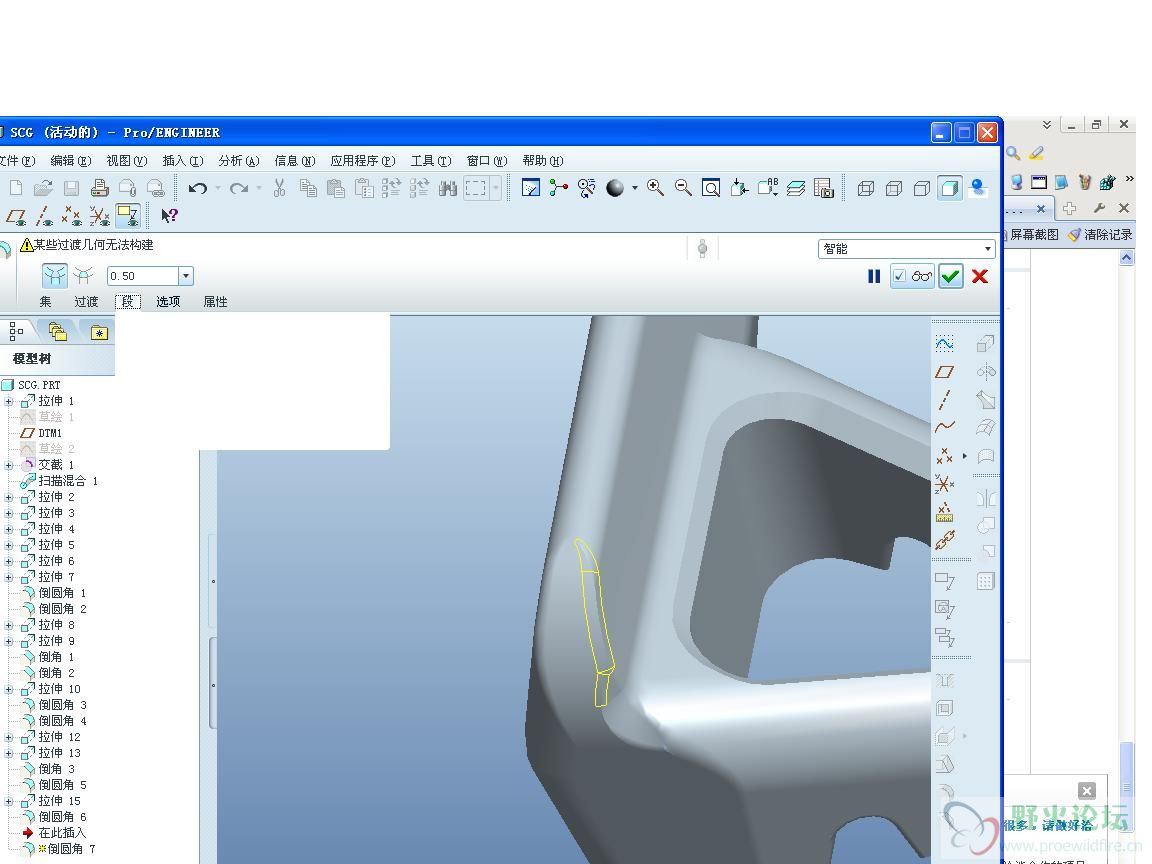Open the appearance sphere dropdown arrow
Image resolution: width=1152 pixels, height=864 pixels.
tap(635, 189)
